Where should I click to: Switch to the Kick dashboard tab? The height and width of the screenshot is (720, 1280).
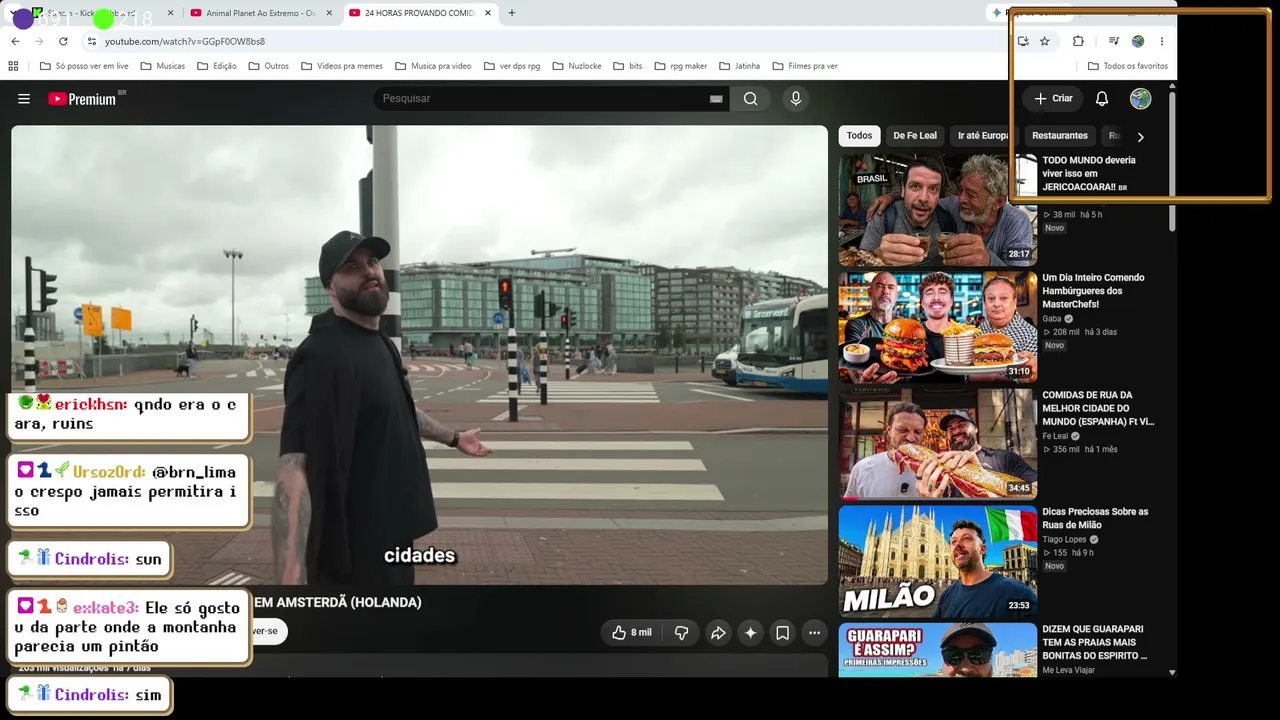coord(100,13)
